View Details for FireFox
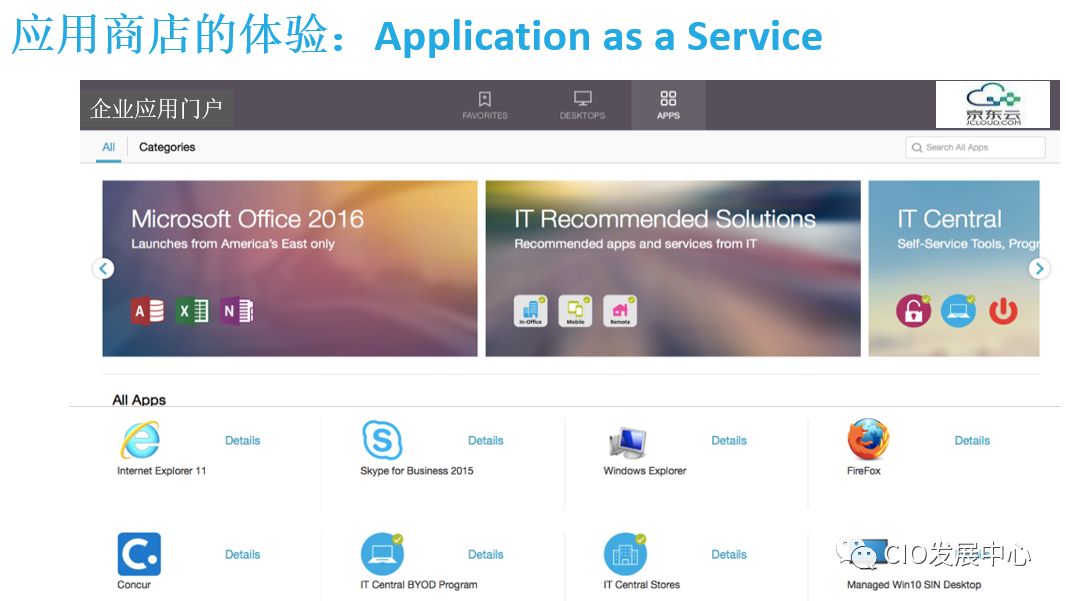The width and height of the screenshot is (1066, 601). click(x=972, y=441)
